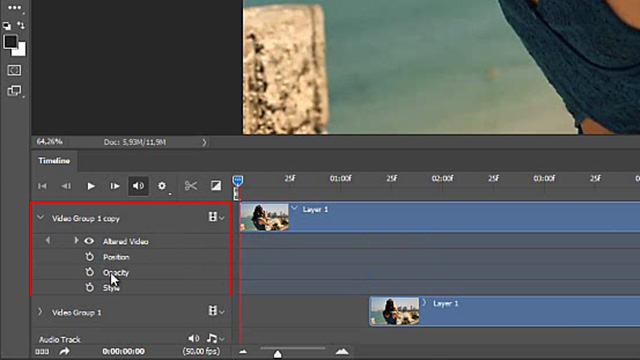Step back to the previous frame
The height and width of the screenshot is (360, 640).
(x=66, y=186)
